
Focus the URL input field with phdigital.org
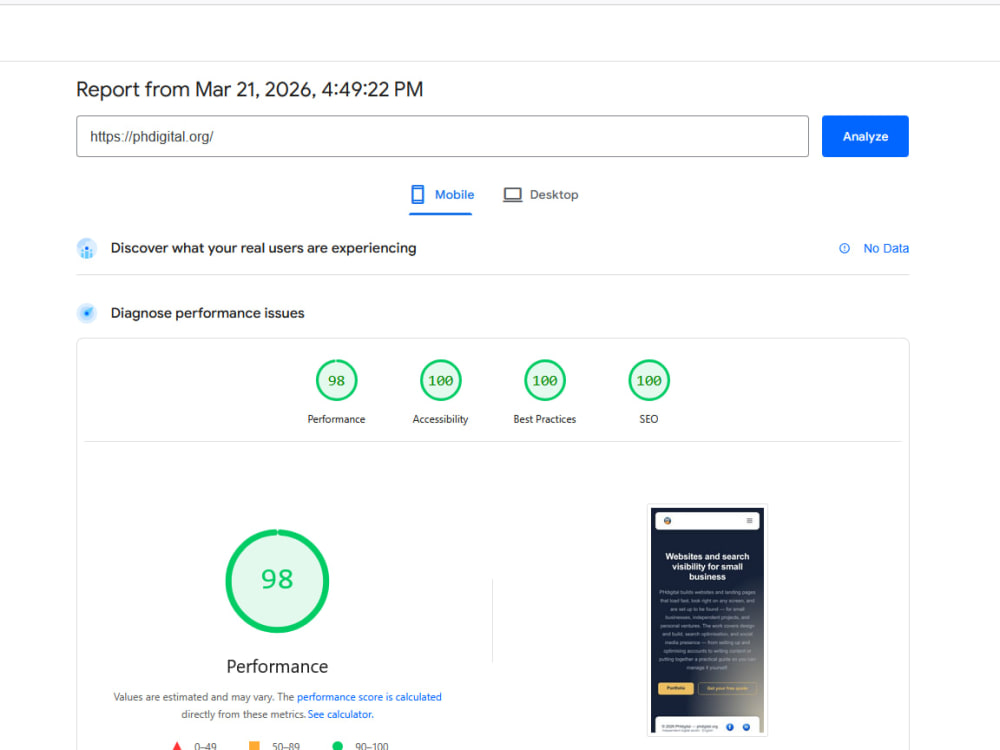click(442, 136)
